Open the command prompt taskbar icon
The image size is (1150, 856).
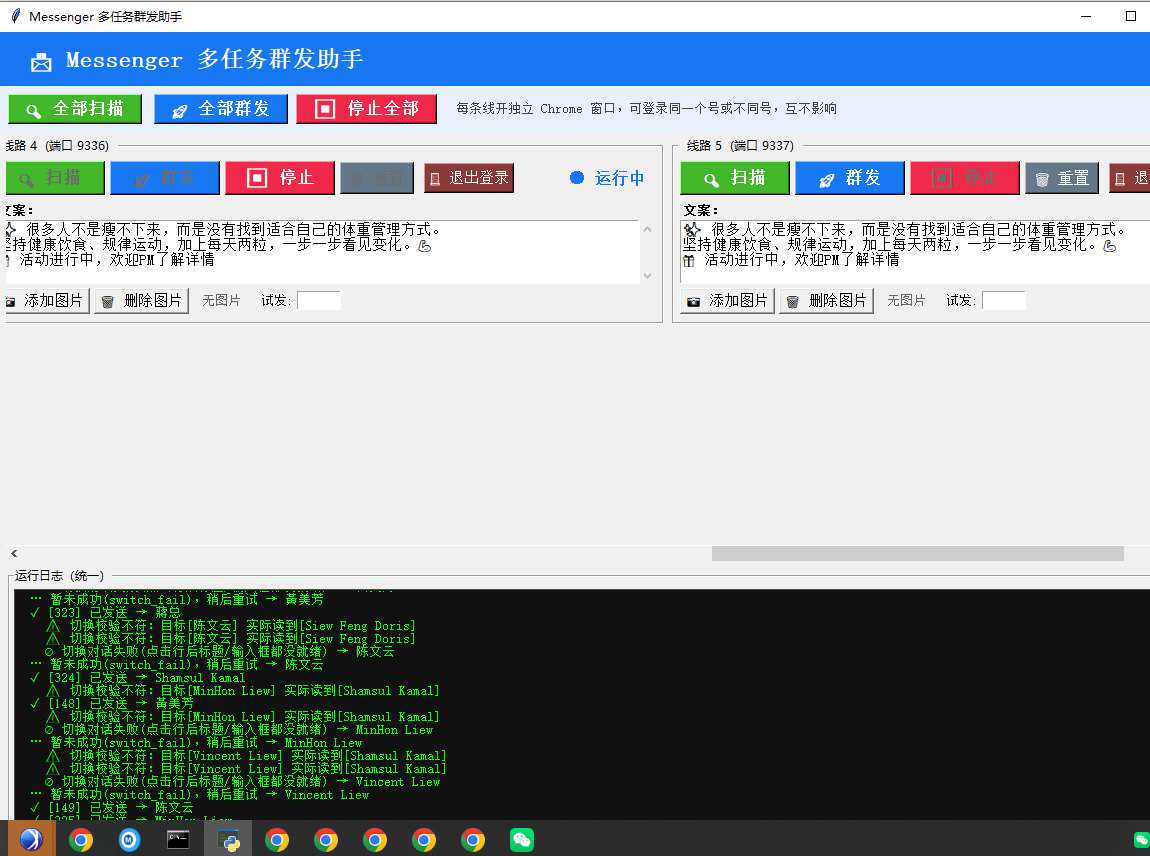click(x=178, y=840)
